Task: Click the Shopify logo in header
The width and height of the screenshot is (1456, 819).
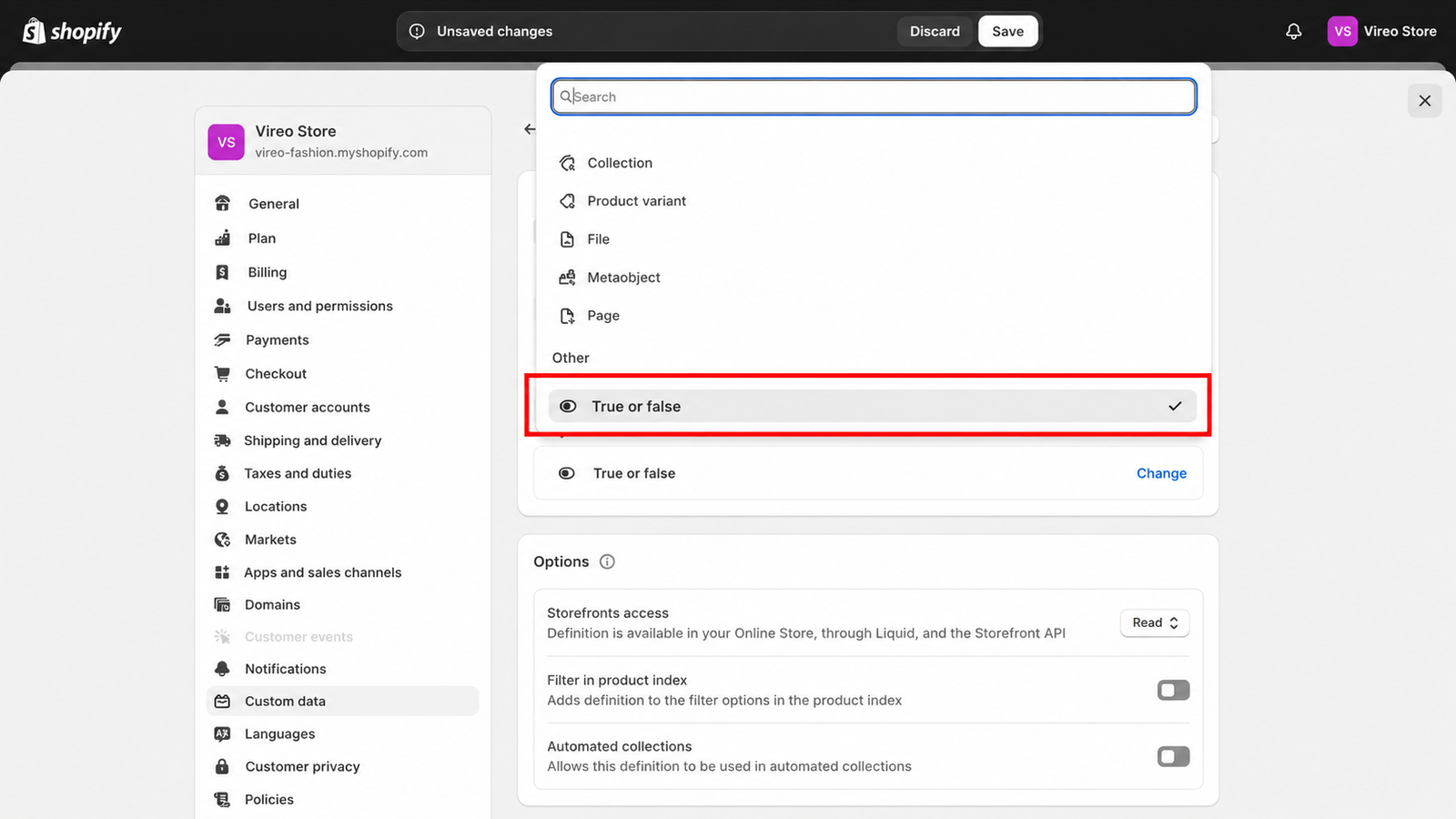Action: pyautogui.click(x=72, y=31)
